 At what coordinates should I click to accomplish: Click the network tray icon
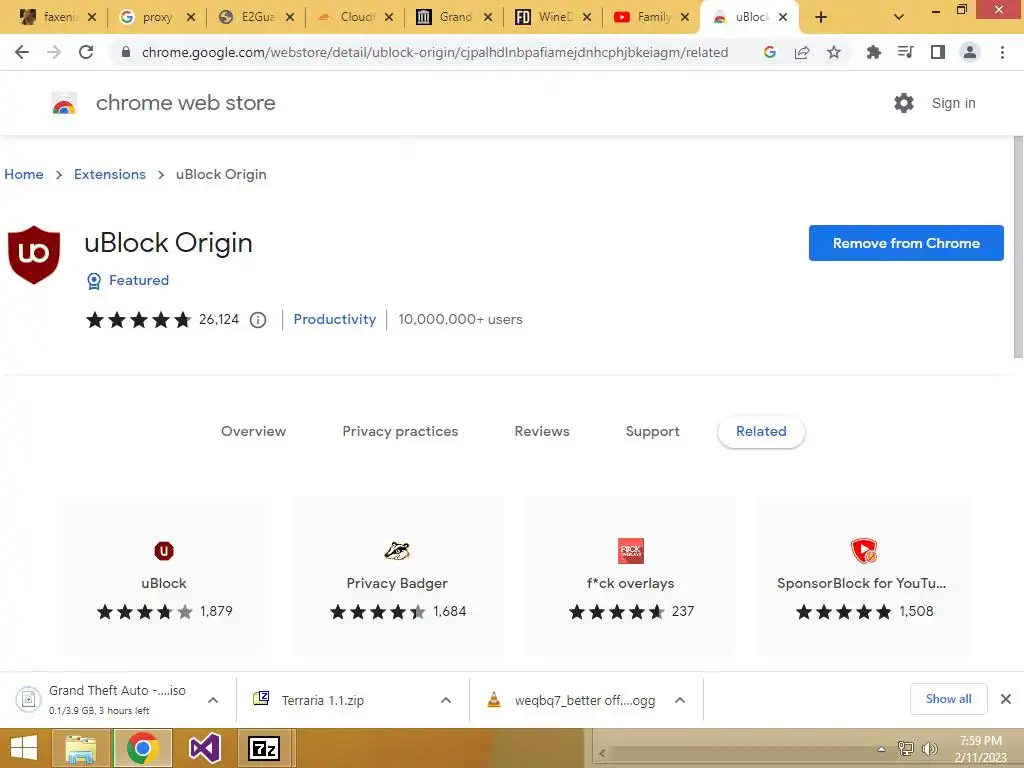point(906,749)
